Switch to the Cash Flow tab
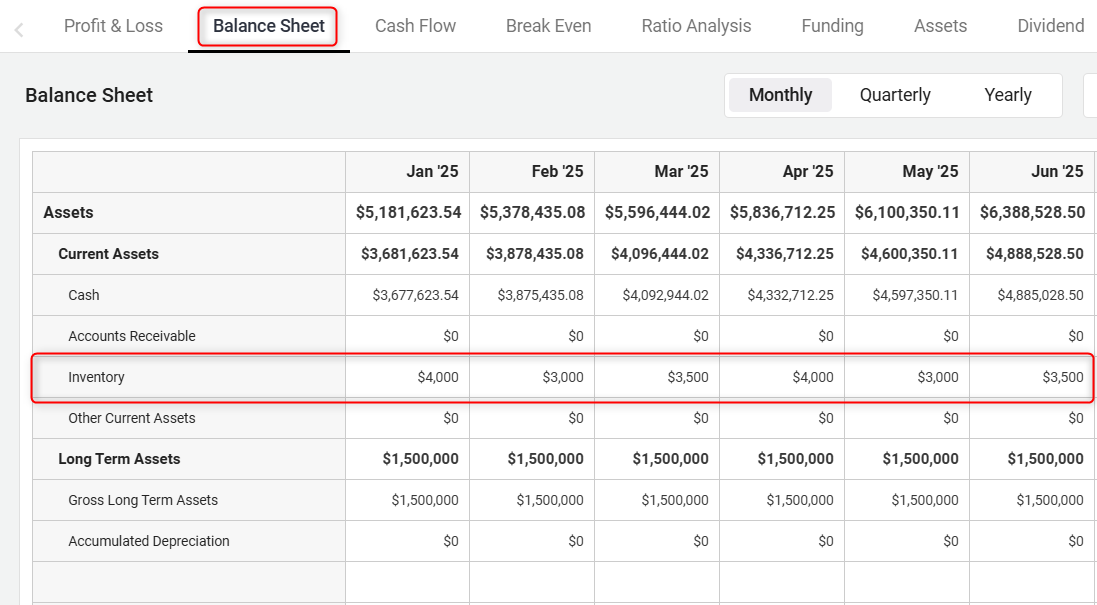 click(415, 26)
